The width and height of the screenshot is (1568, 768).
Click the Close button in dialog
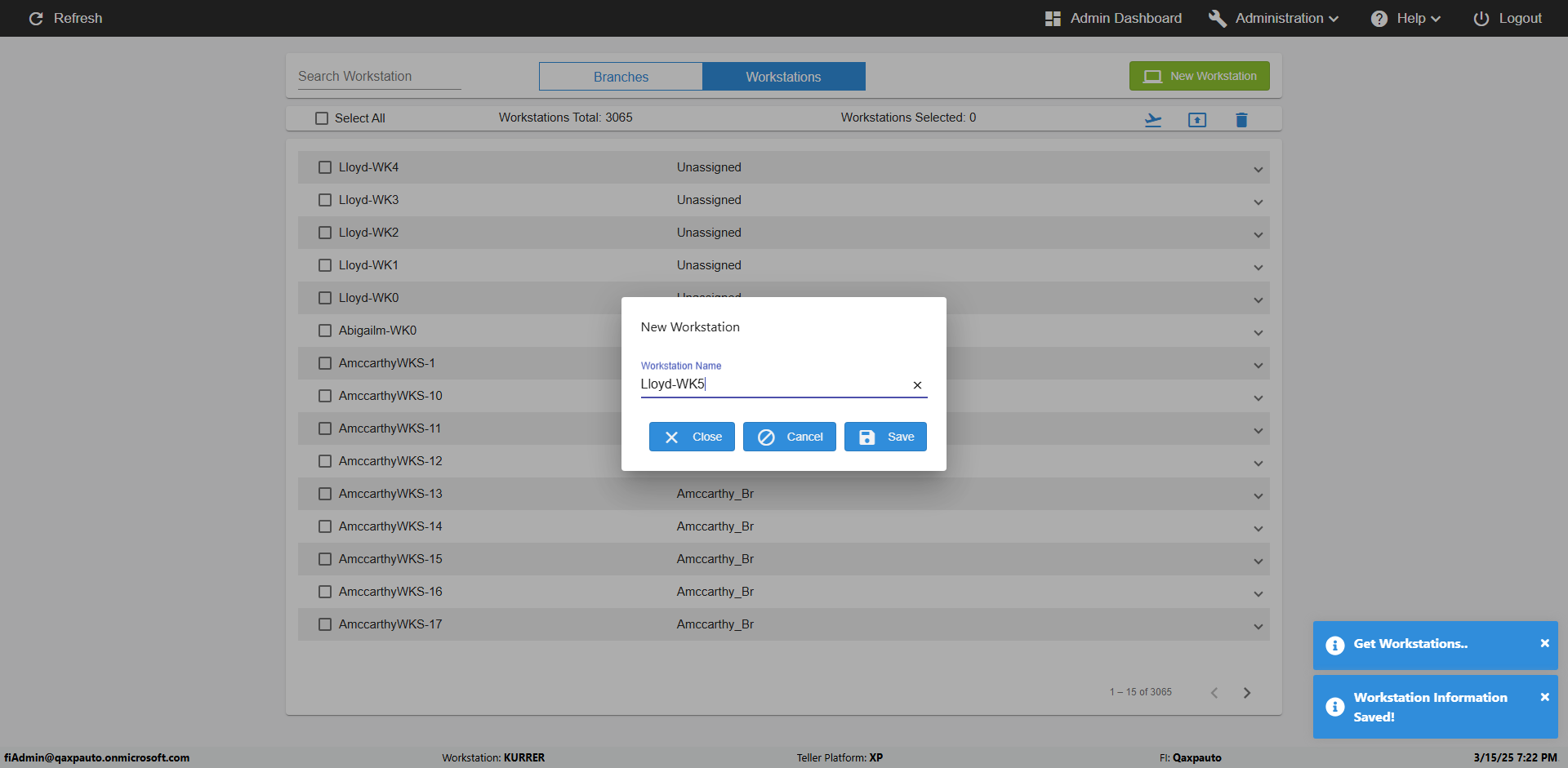tap(692, 437)
